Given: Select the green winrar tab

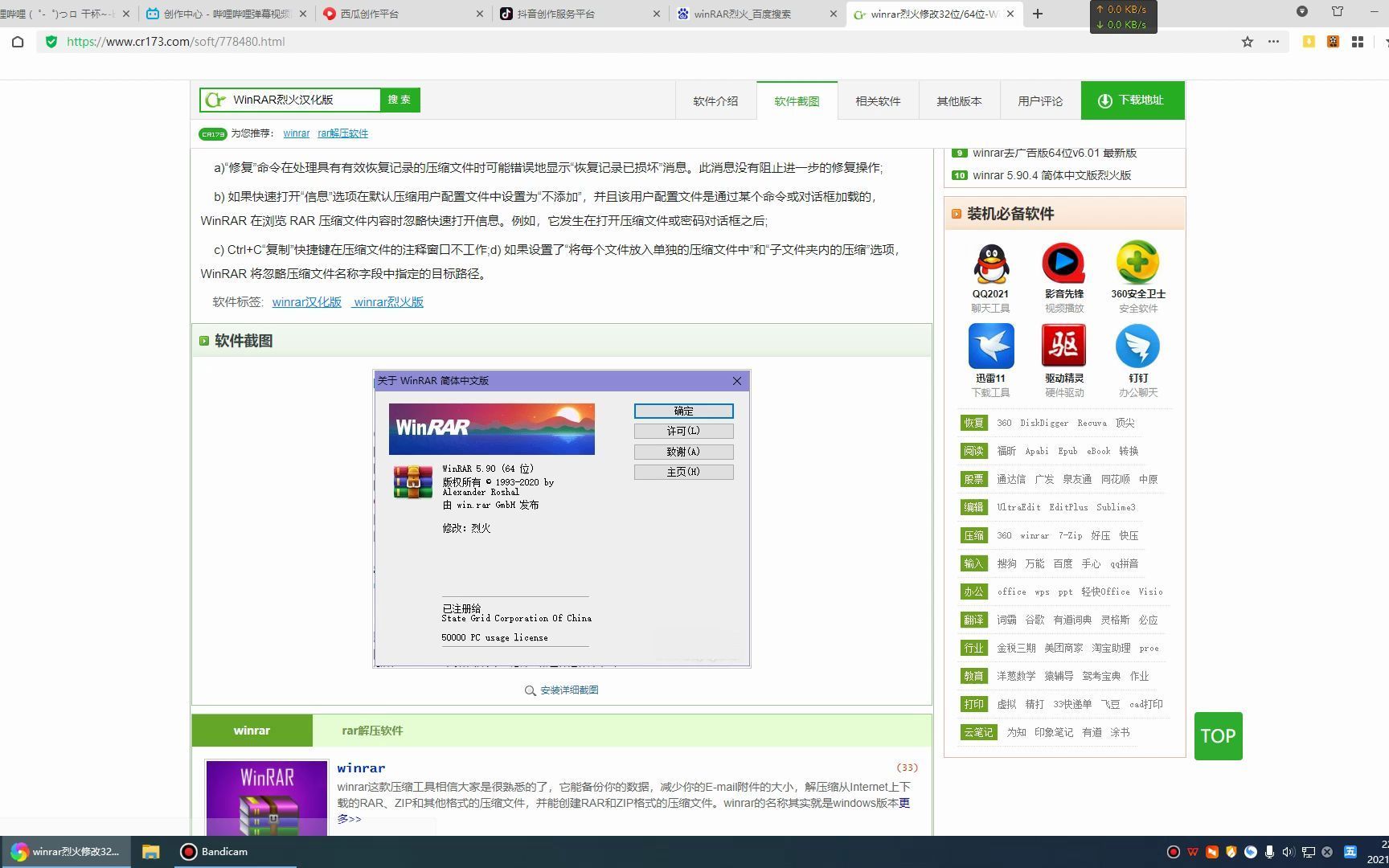Looking at the screenshot, I should pyautogui.click(x=252, y=731).
